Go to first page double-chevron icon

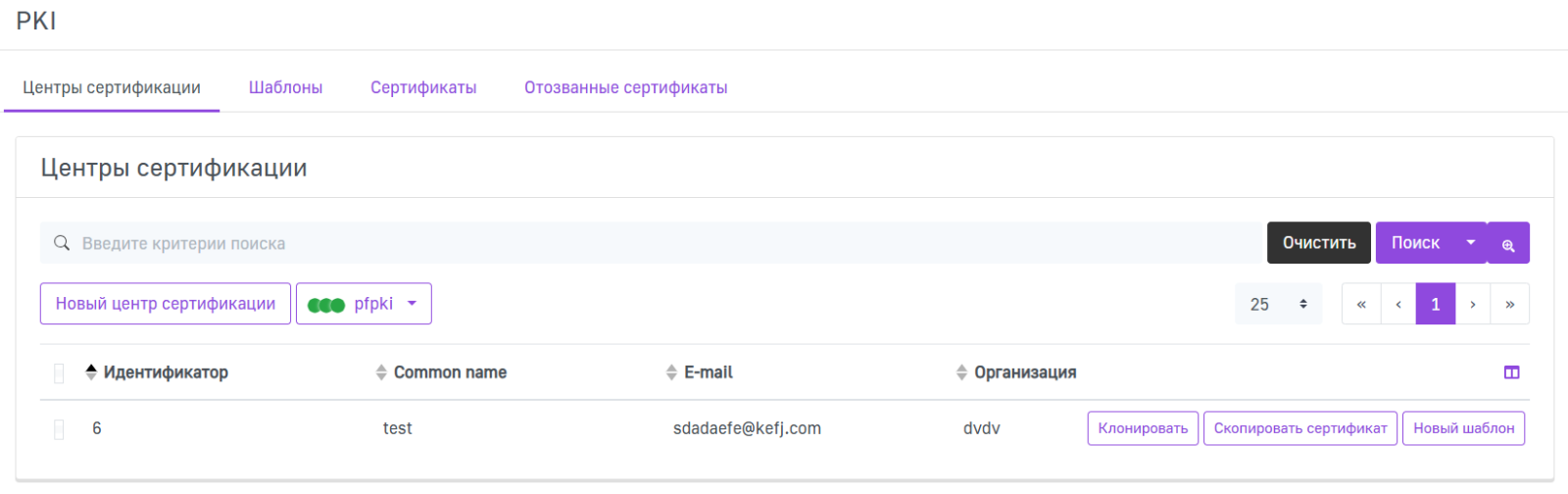click(x=1361, y=305)
